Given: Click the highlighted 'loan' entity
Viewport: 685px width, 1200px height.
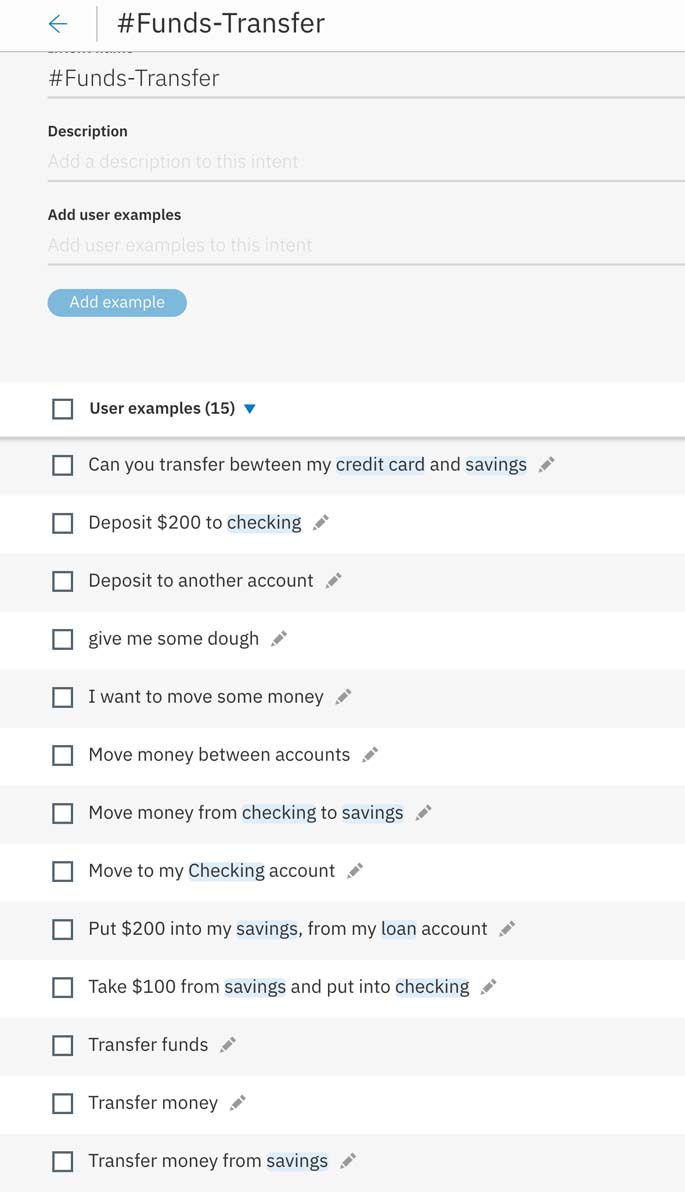Looking at the screenshot, I should click(x=398, y=929).
